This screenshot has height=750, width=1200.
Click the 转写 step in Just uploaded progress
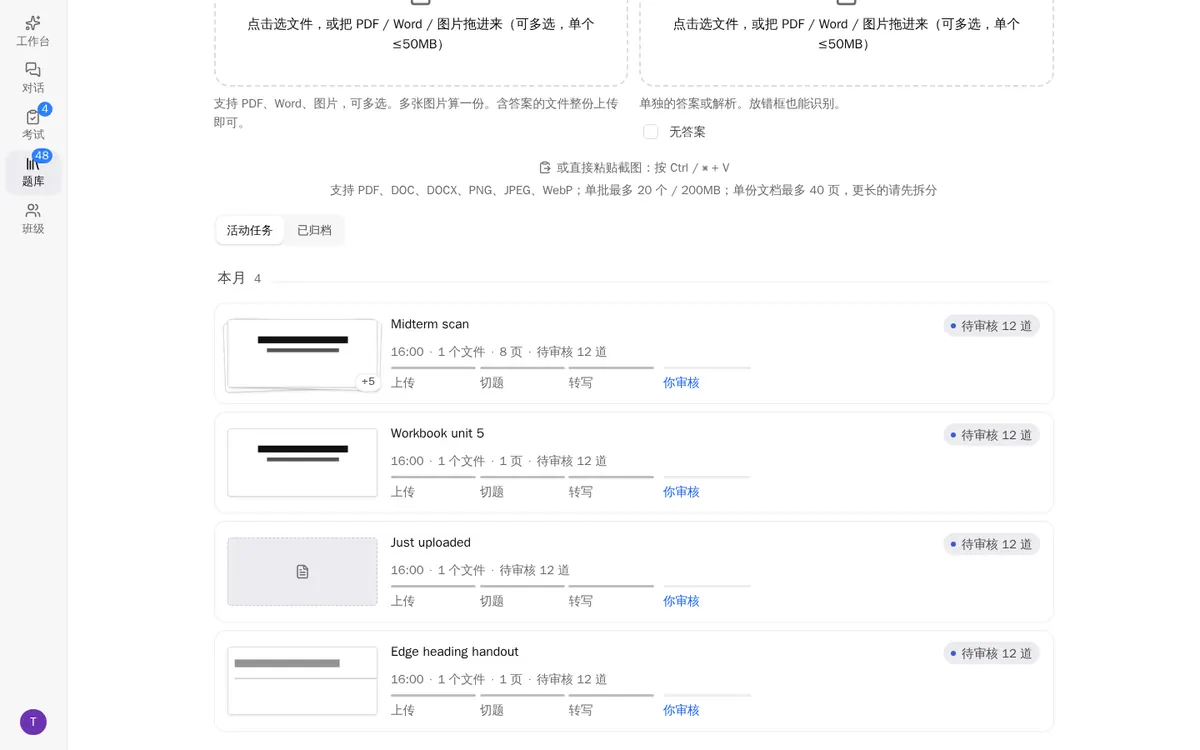click(581, 600)
